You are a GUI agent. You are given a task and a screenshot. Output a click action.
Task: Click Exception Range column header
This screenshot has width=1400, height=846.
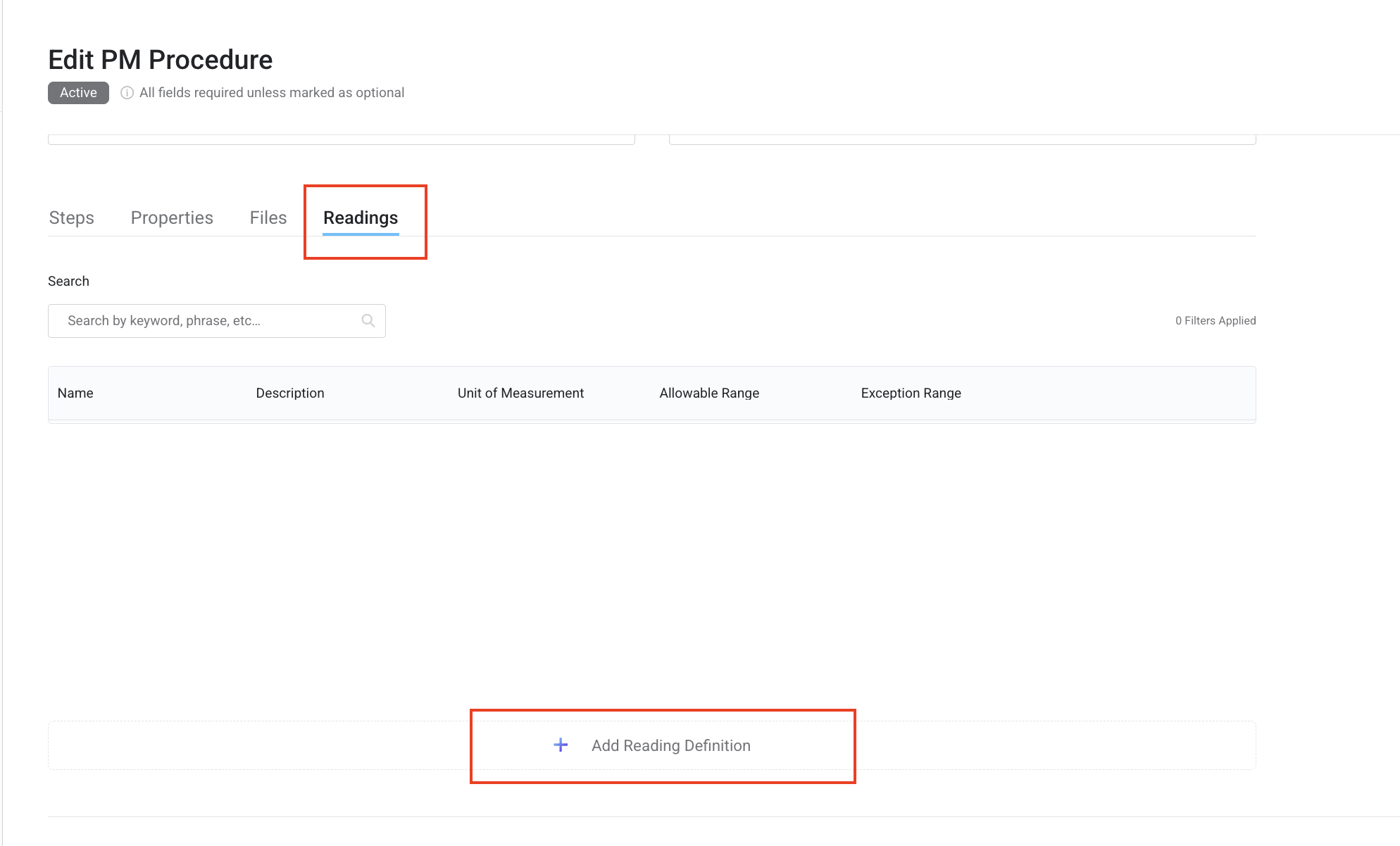[x=911, y=393]
